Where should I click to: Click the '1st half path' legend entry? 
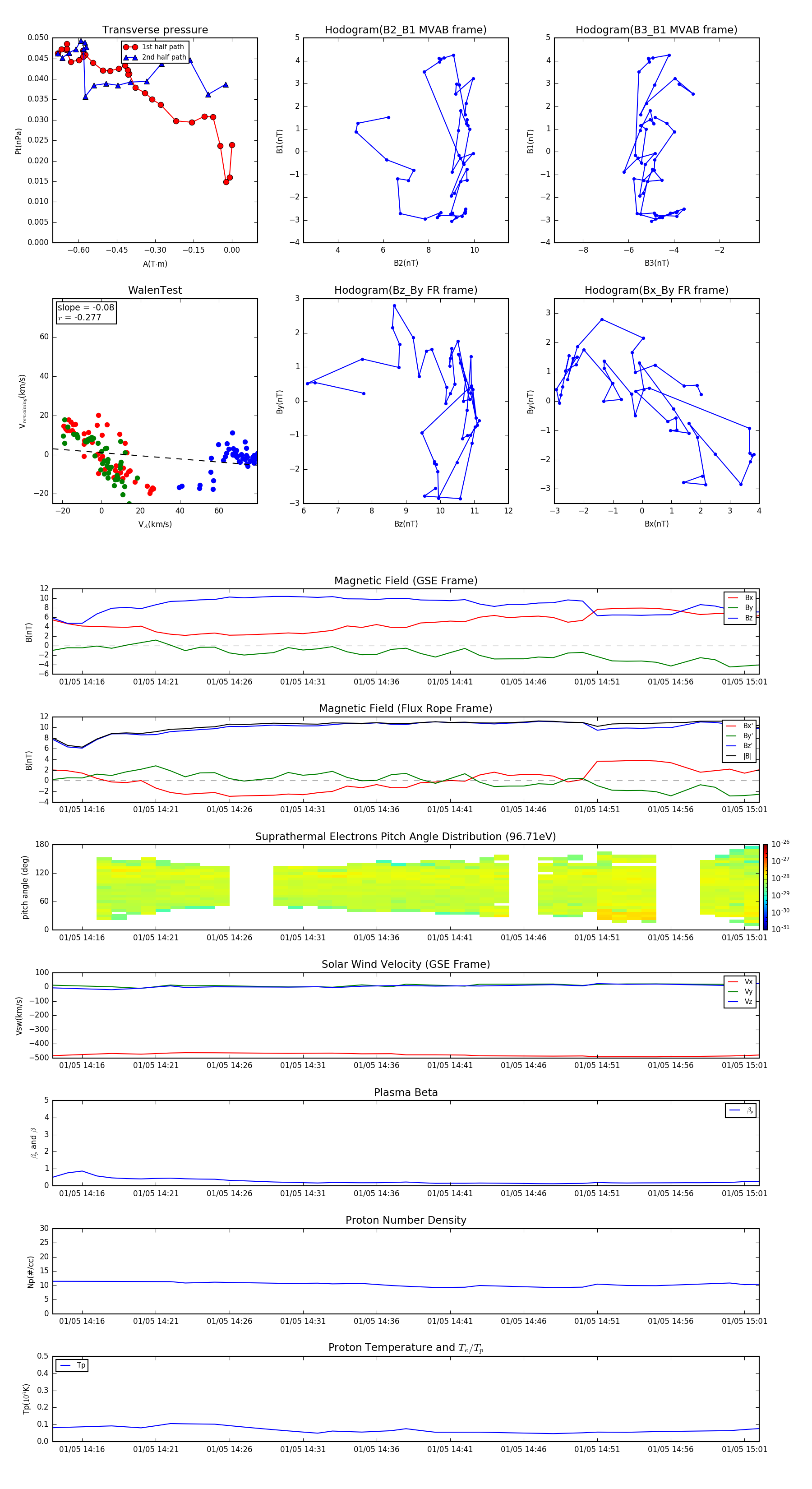pyautogui.click(x=154, y=47)
